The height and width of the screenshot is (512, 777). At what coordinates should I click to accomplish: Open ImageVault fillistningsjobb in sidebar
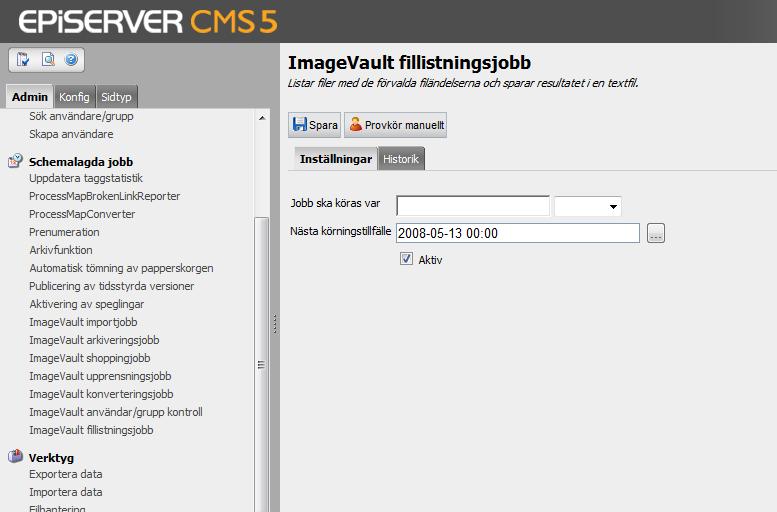point(91,430)
